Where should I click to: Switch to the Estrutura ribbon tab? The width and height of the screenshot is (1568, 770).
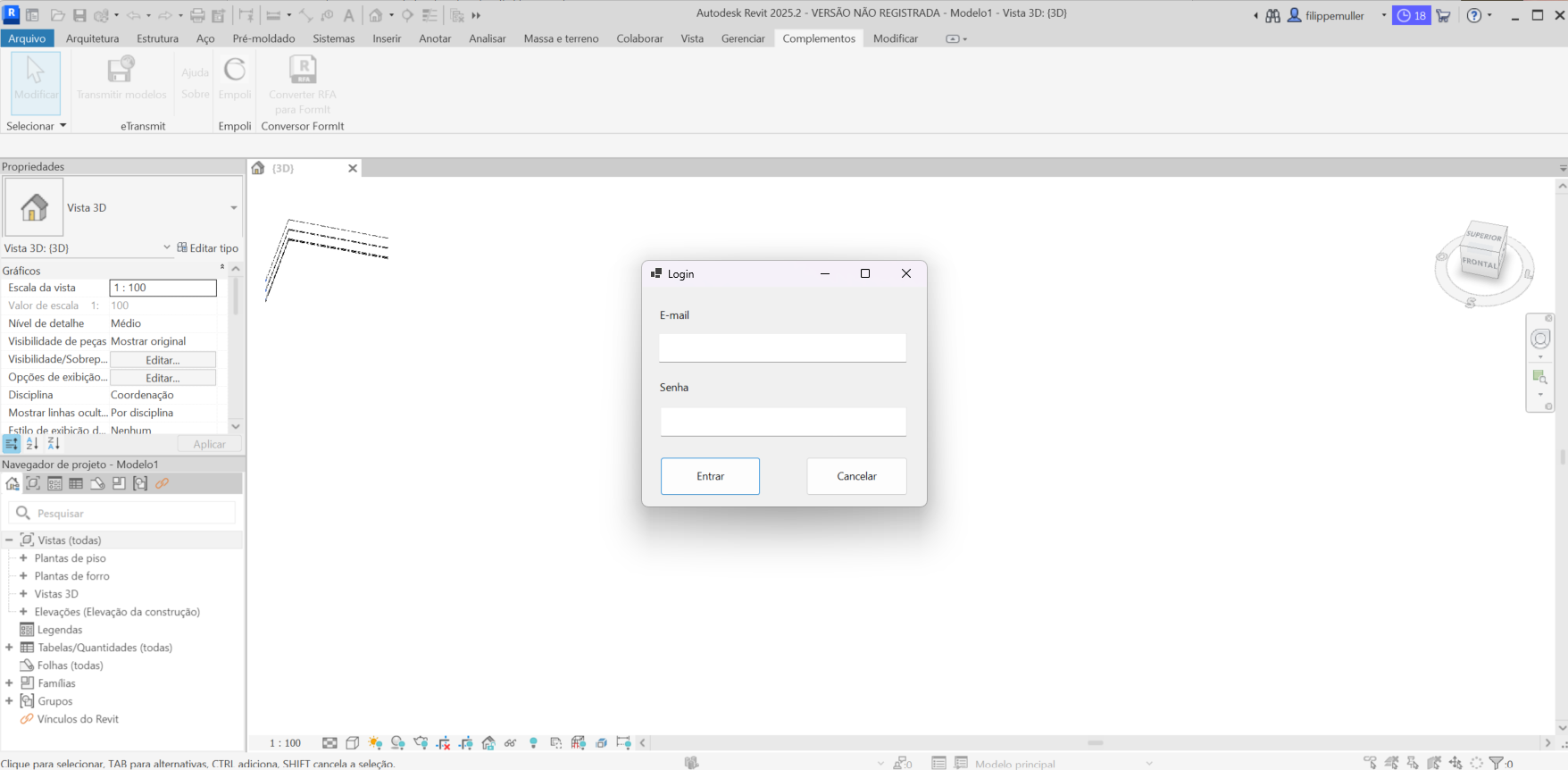[157, 38]
